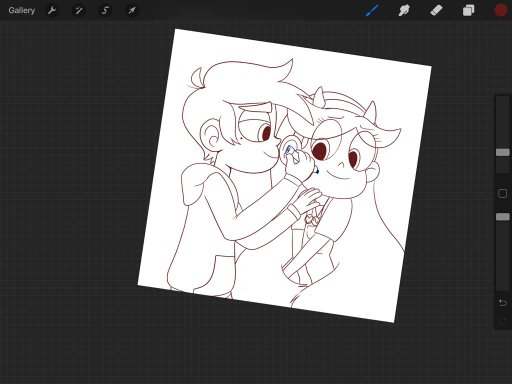This screenshot has width=512, height=384.
Task: Tap the square Modify button on sidebar
Action: pyautogui.click(x=502, y=193)
